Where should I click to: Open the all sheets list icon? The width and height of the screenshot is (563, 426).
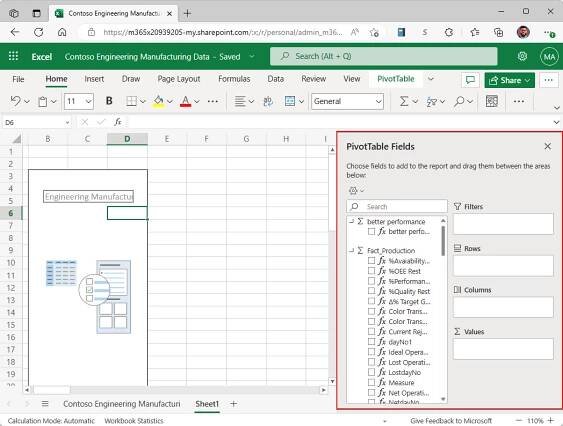click(x=45, y=404)
